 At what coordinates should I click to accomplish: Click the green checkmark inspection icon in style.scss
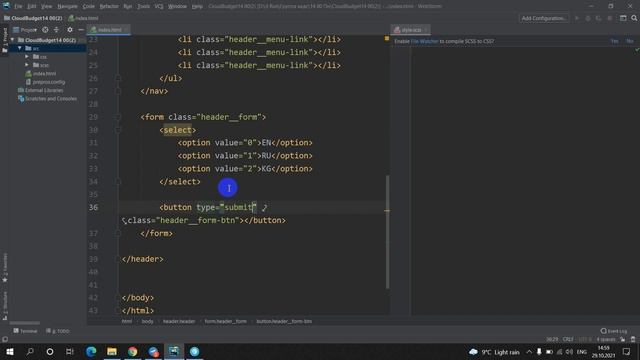[x=637, y=50]
